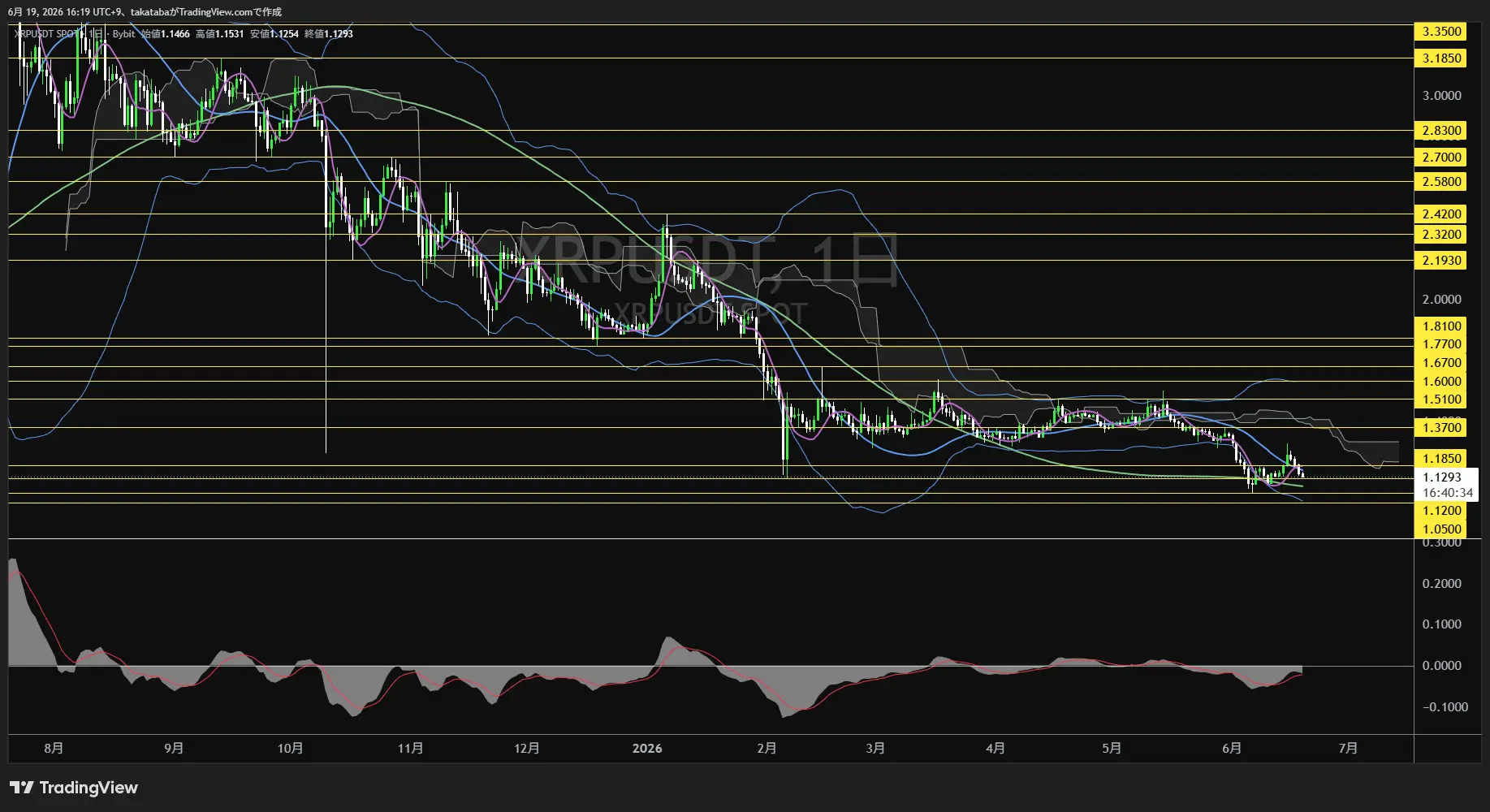Image resolution: width=1490 pixels, height=812 pixels.
Task: Click the 0.2000 indicator scale value
Action: pyautogui.click(x=1441, y=584)
